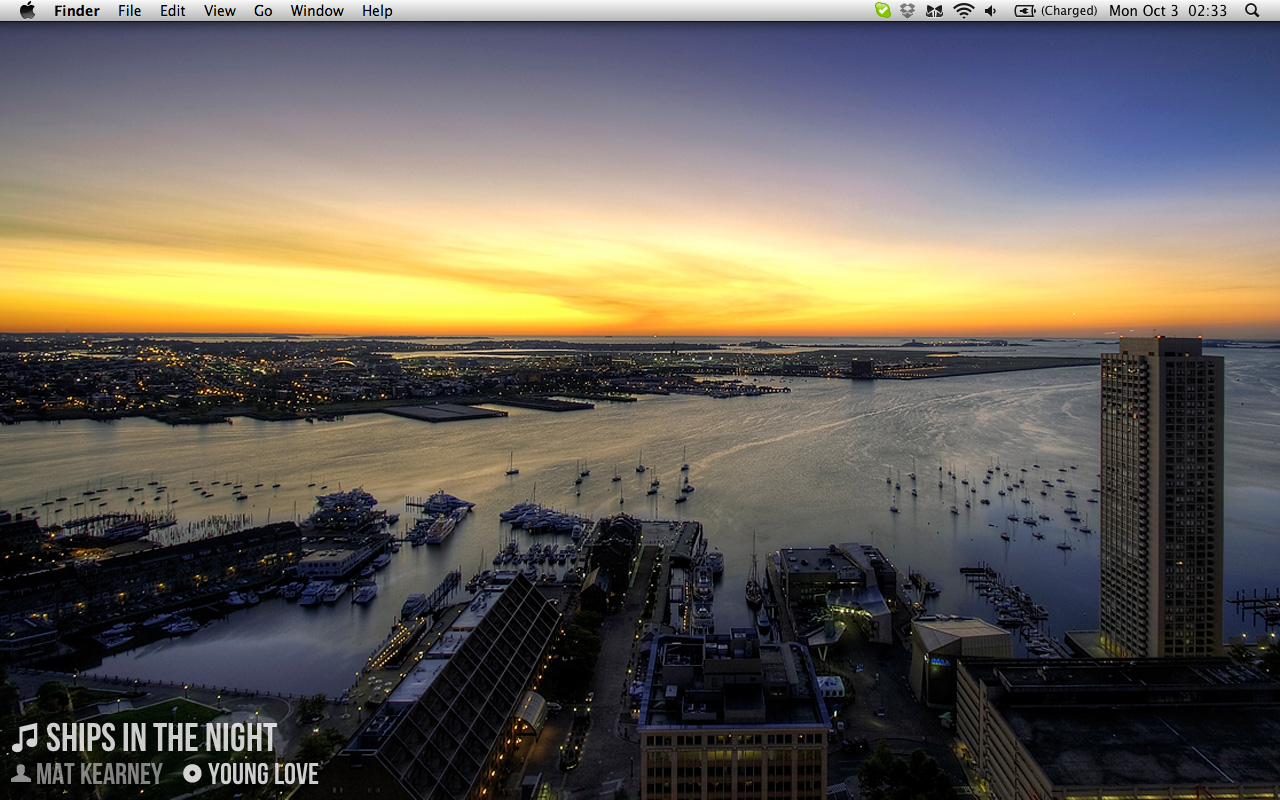Click the music note icon beside song title
1280x800 pixels.
[25, 738]
